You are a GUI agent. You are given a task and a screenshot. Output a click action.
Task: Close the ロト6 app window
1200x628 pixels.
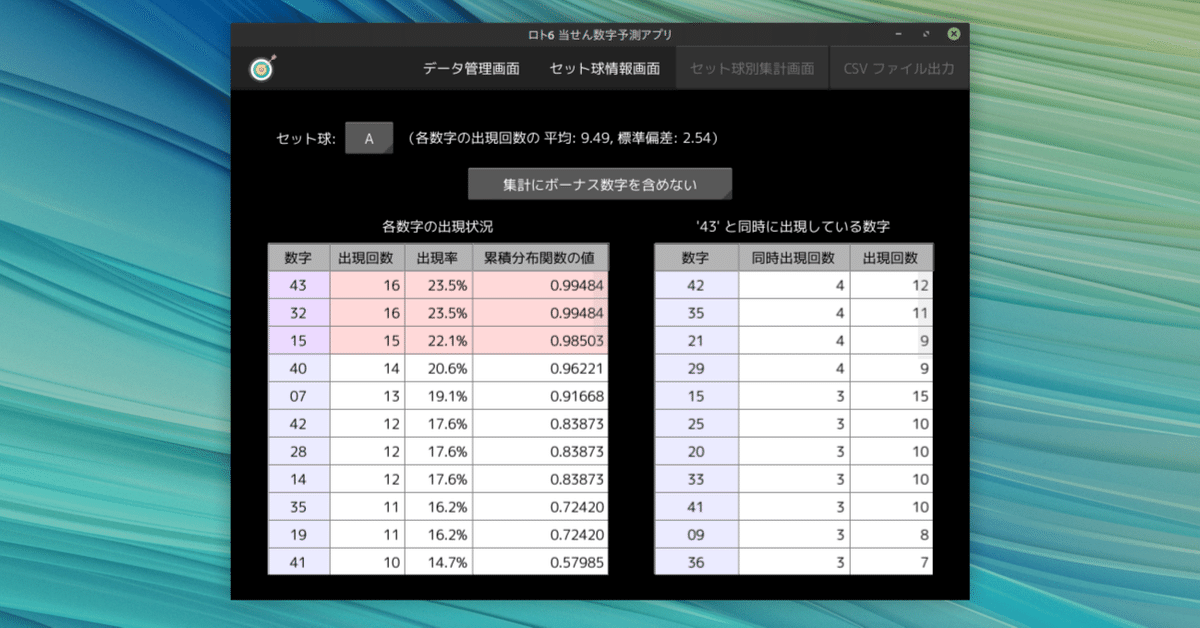pos(954,34)
